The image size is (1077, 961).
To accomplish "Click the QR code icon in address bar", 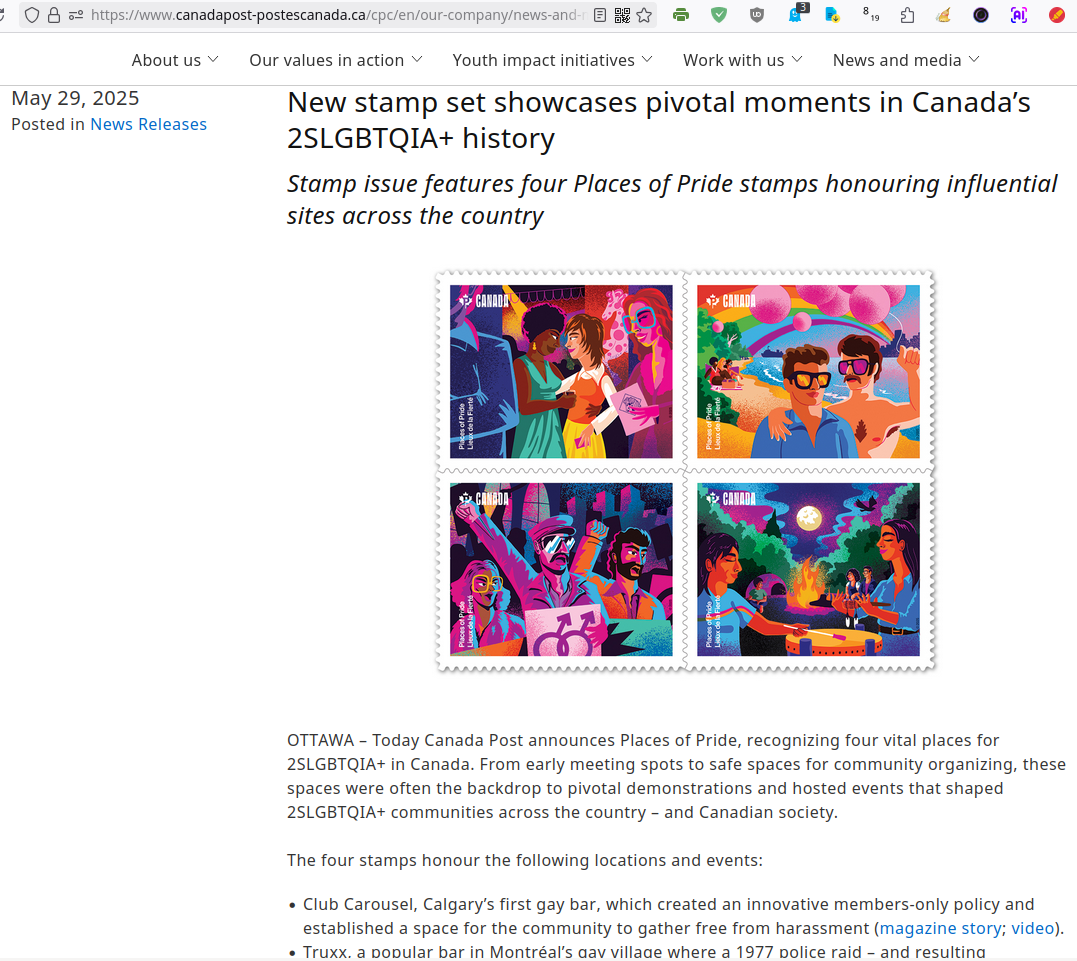I will tap(622, 15).
